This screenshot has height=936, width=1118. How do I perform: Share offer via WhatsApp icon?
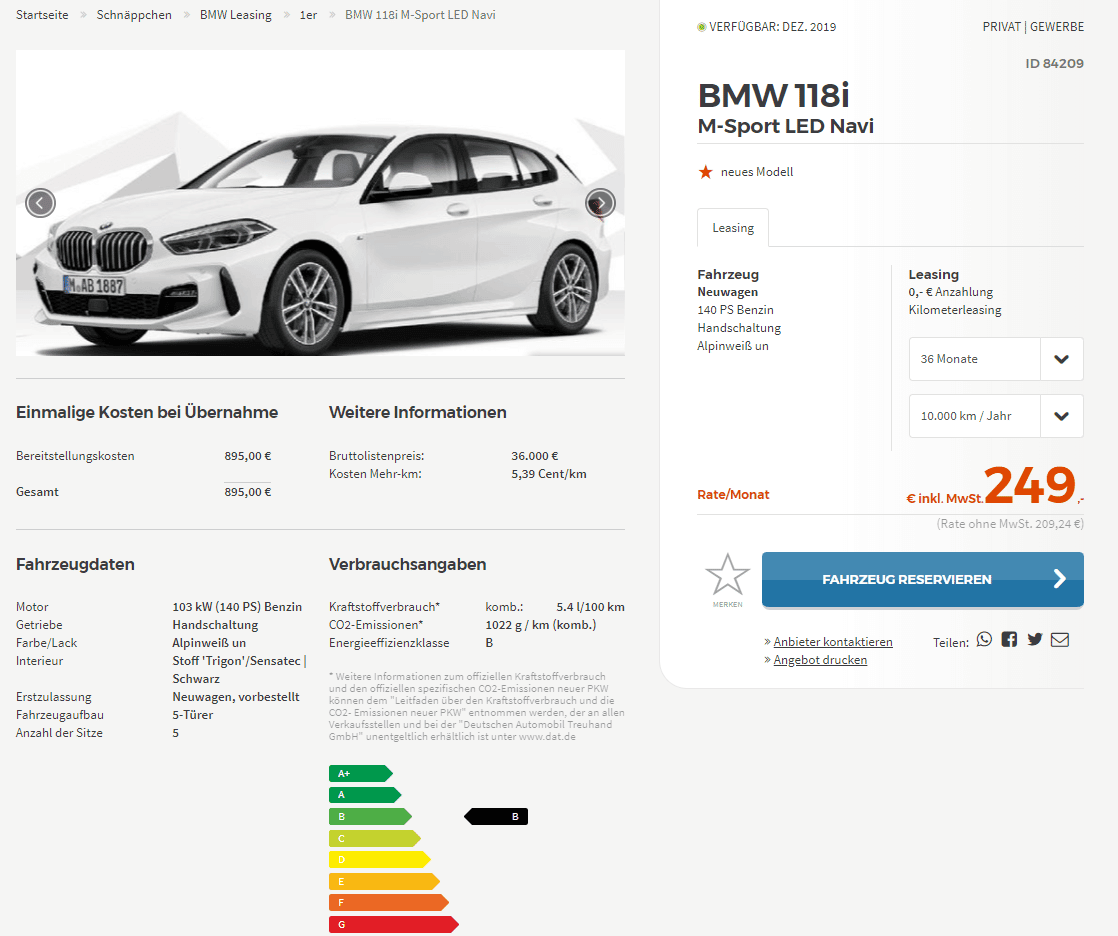tap(984, 639)
